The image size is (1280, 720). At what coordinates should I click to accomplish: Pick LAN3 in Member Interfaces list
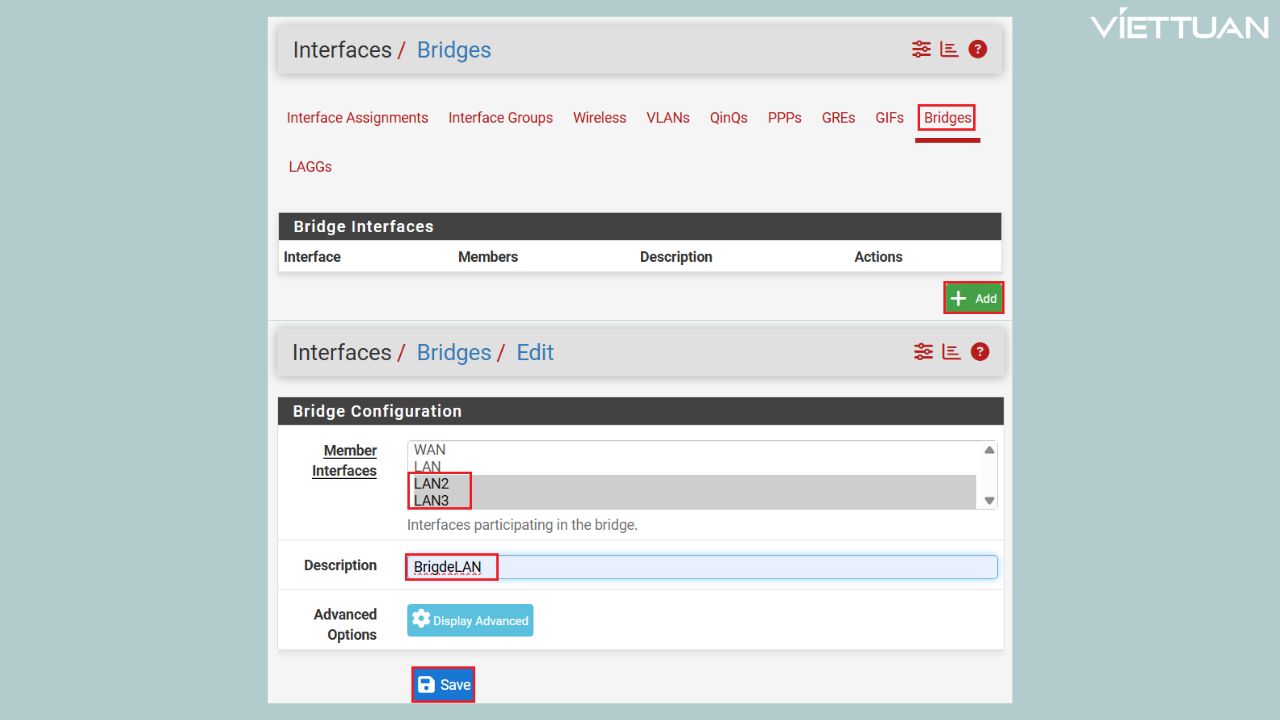point(432,501)
